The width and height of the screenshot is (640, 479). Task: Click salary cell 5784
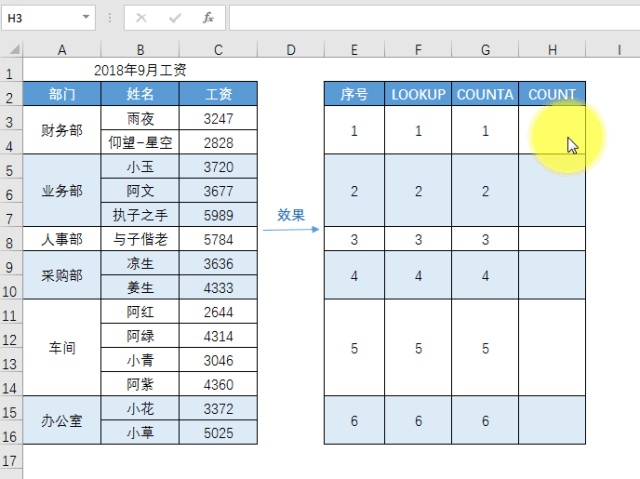(218, 239)
